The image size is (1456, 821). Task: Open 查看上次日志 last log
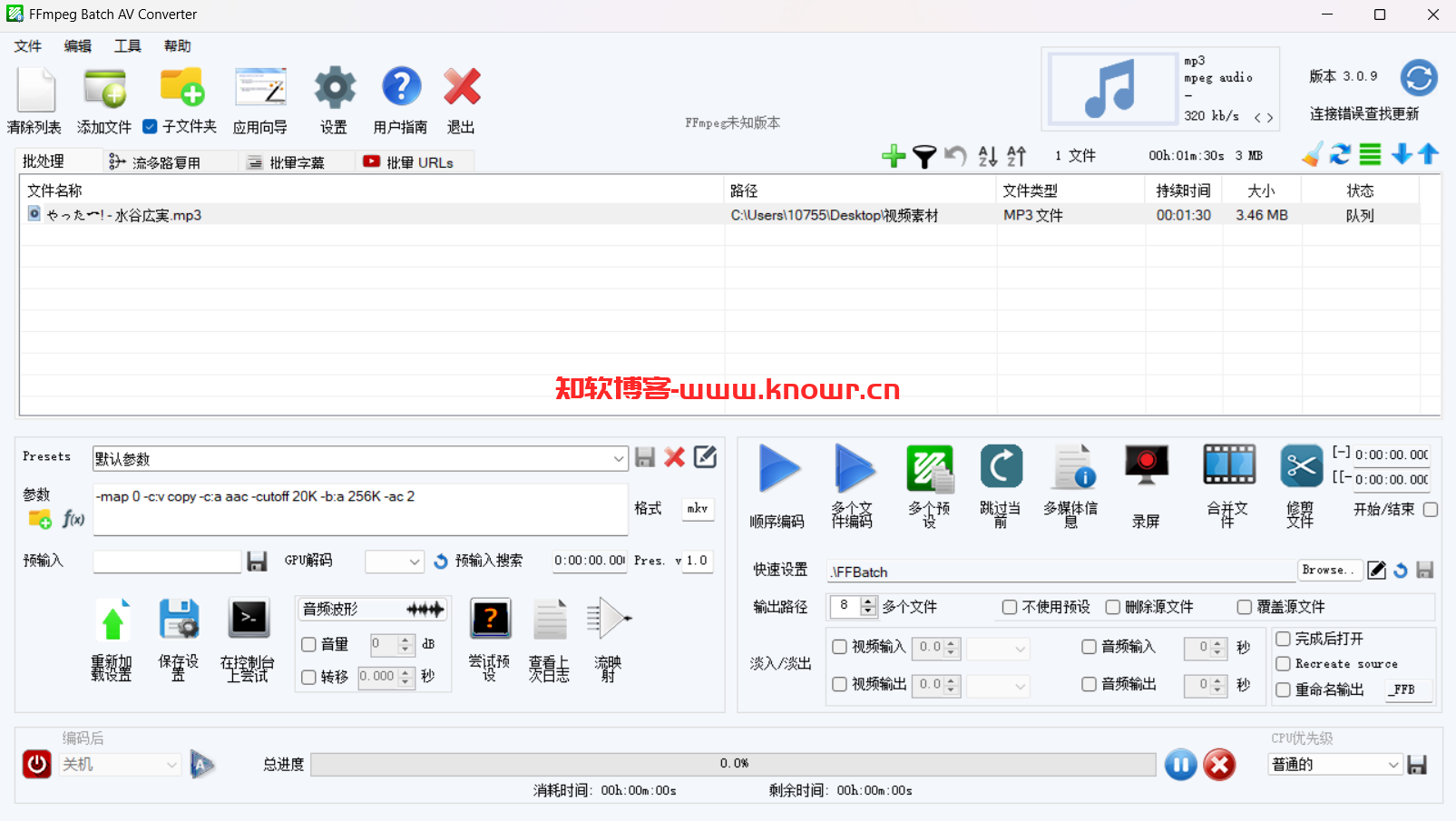550,620
